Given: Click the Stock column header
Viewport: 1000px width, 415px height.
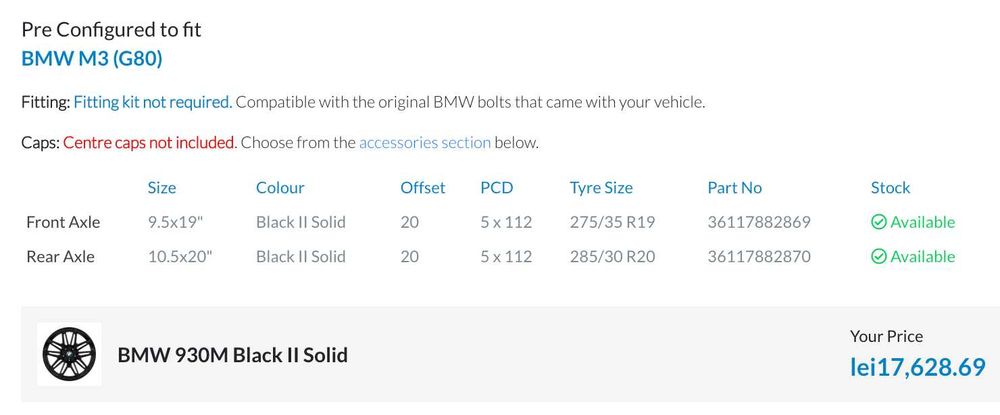Looking at the screenshot, I should 891,188.
